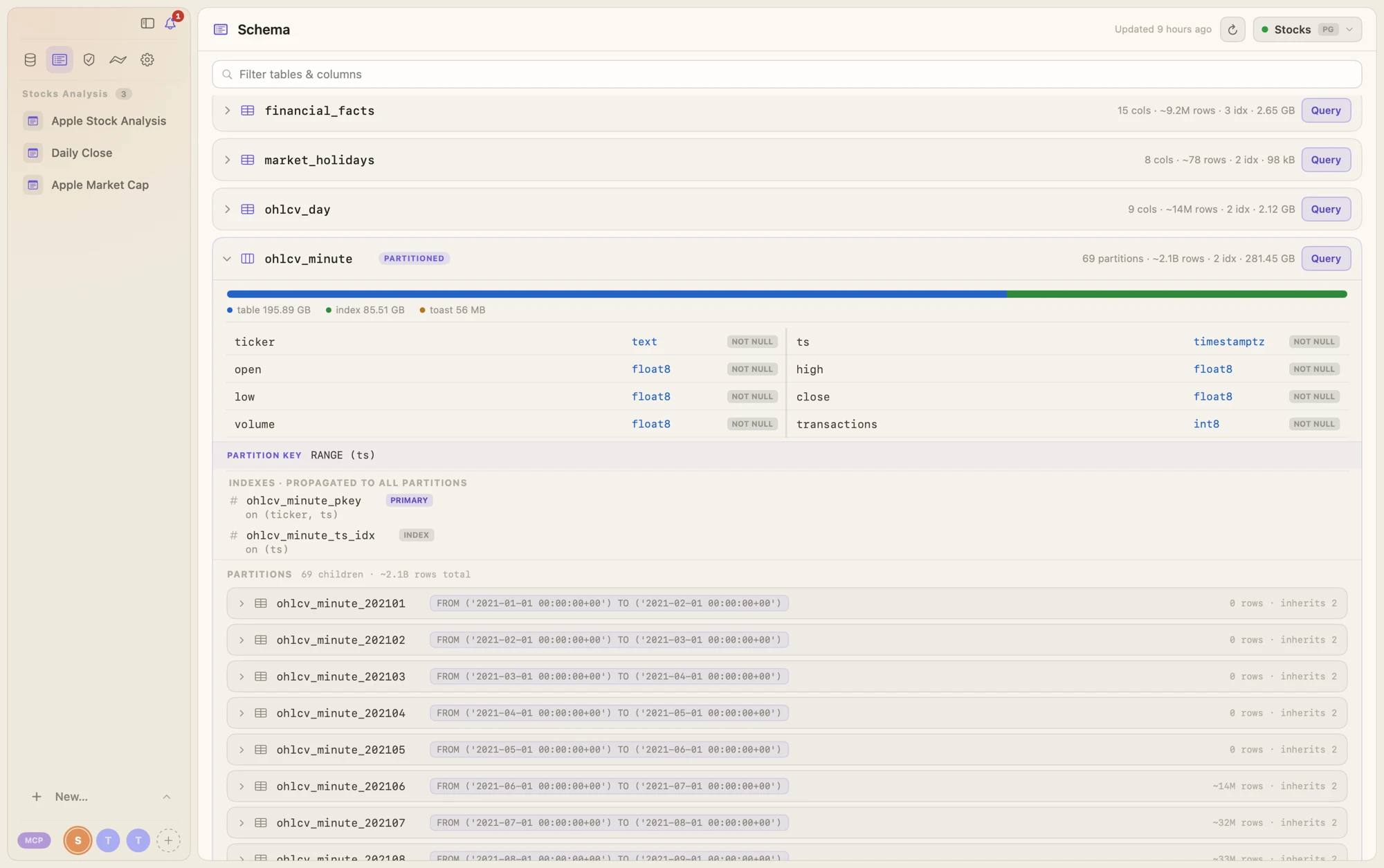This screenshot has height=868, width=1384.
Task: Click the timestamptz type of ts
Action: coord(1229,342)
